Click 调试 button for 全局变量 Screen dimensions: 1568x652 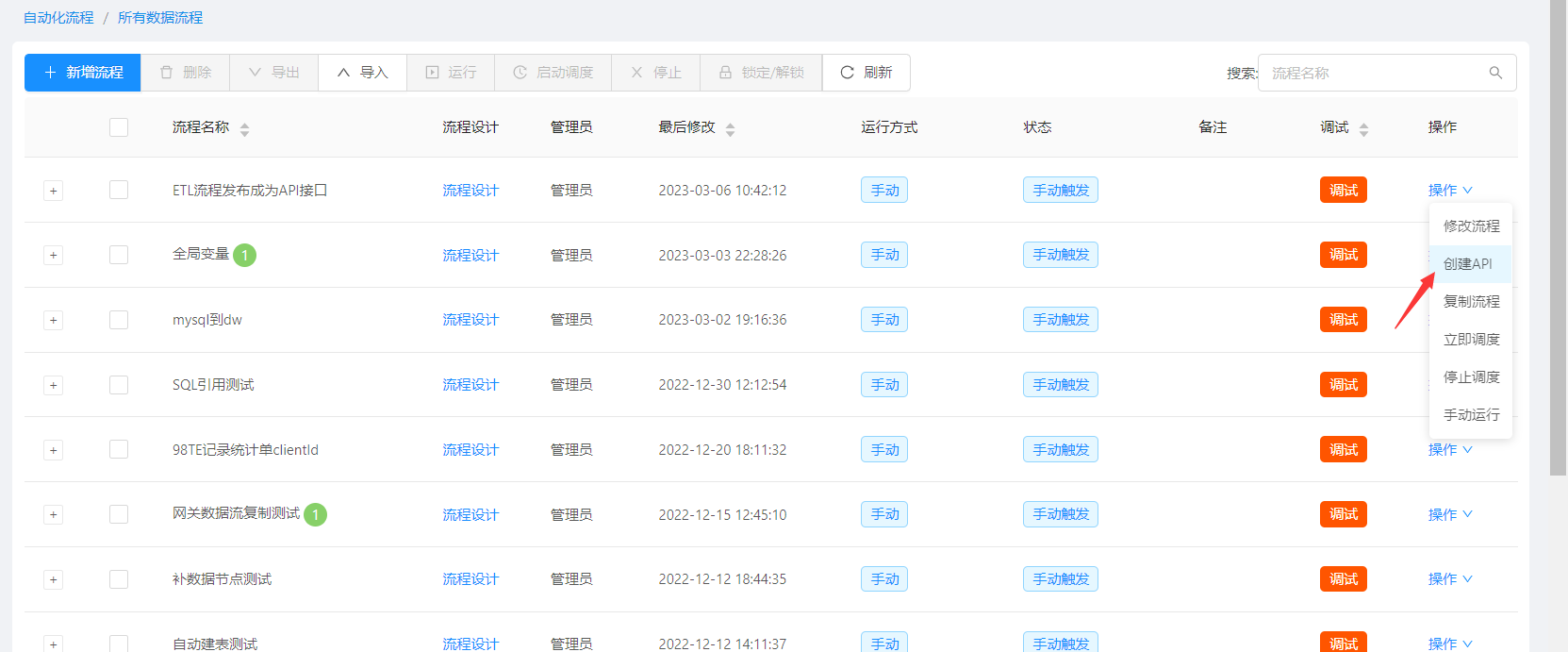1344,255
